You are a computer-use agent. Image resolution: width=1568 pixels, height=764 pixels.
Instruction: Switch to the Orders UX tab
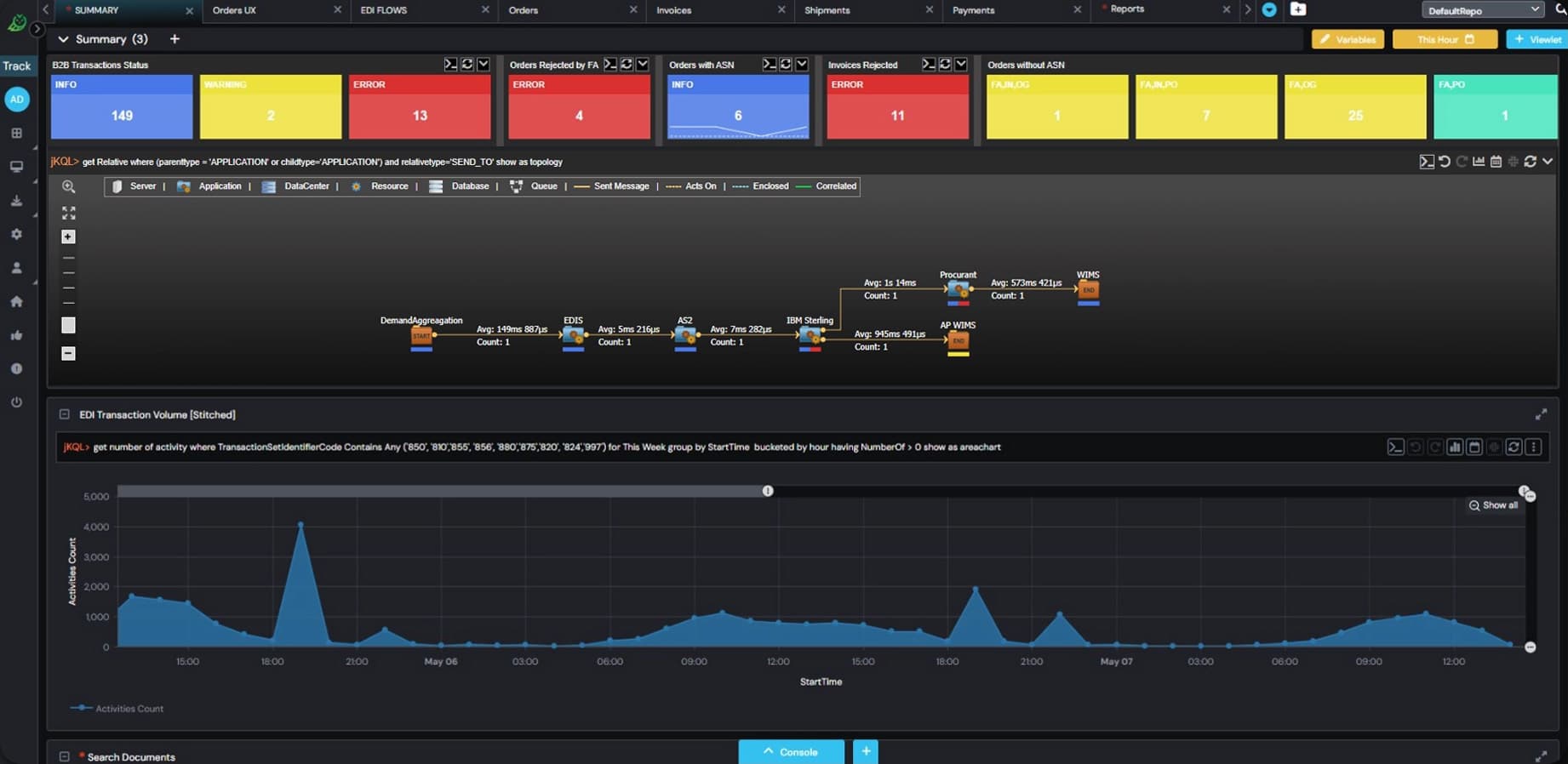(234, 10)
